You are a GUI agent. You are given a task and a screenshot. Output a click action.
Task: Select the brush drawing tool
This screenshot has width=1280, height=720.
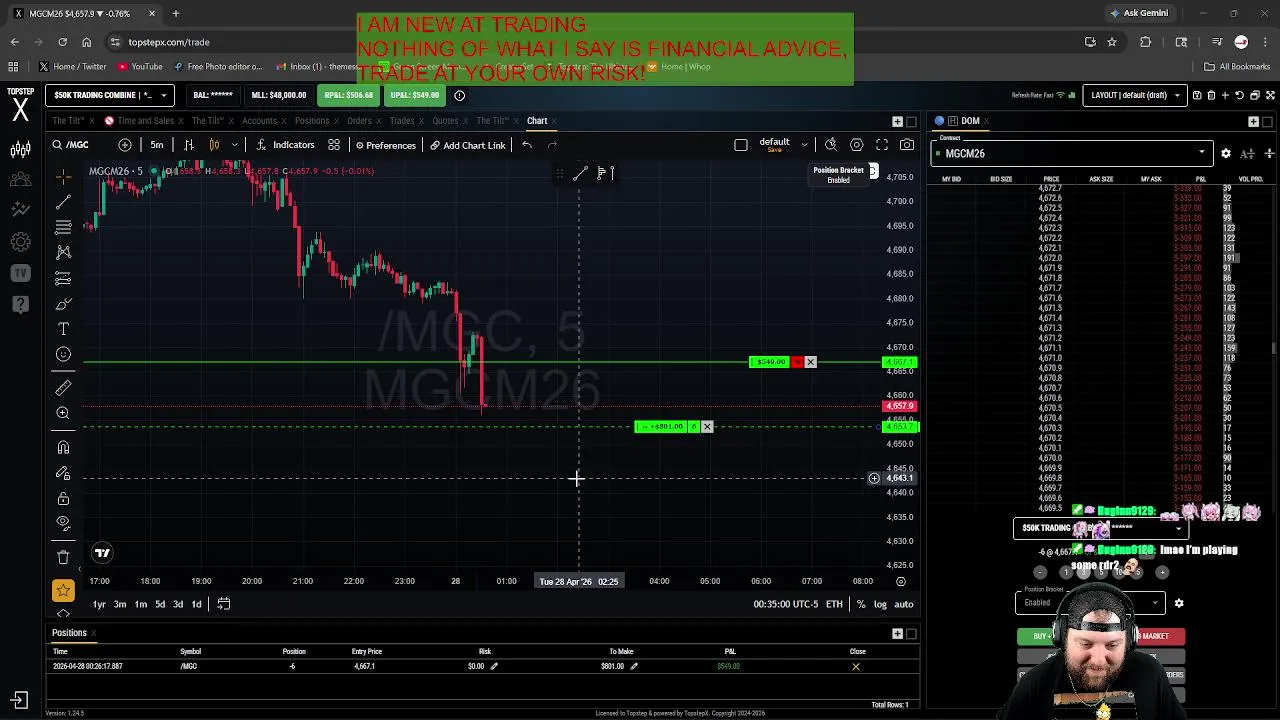pyautogui.click(x=63, y=304)
